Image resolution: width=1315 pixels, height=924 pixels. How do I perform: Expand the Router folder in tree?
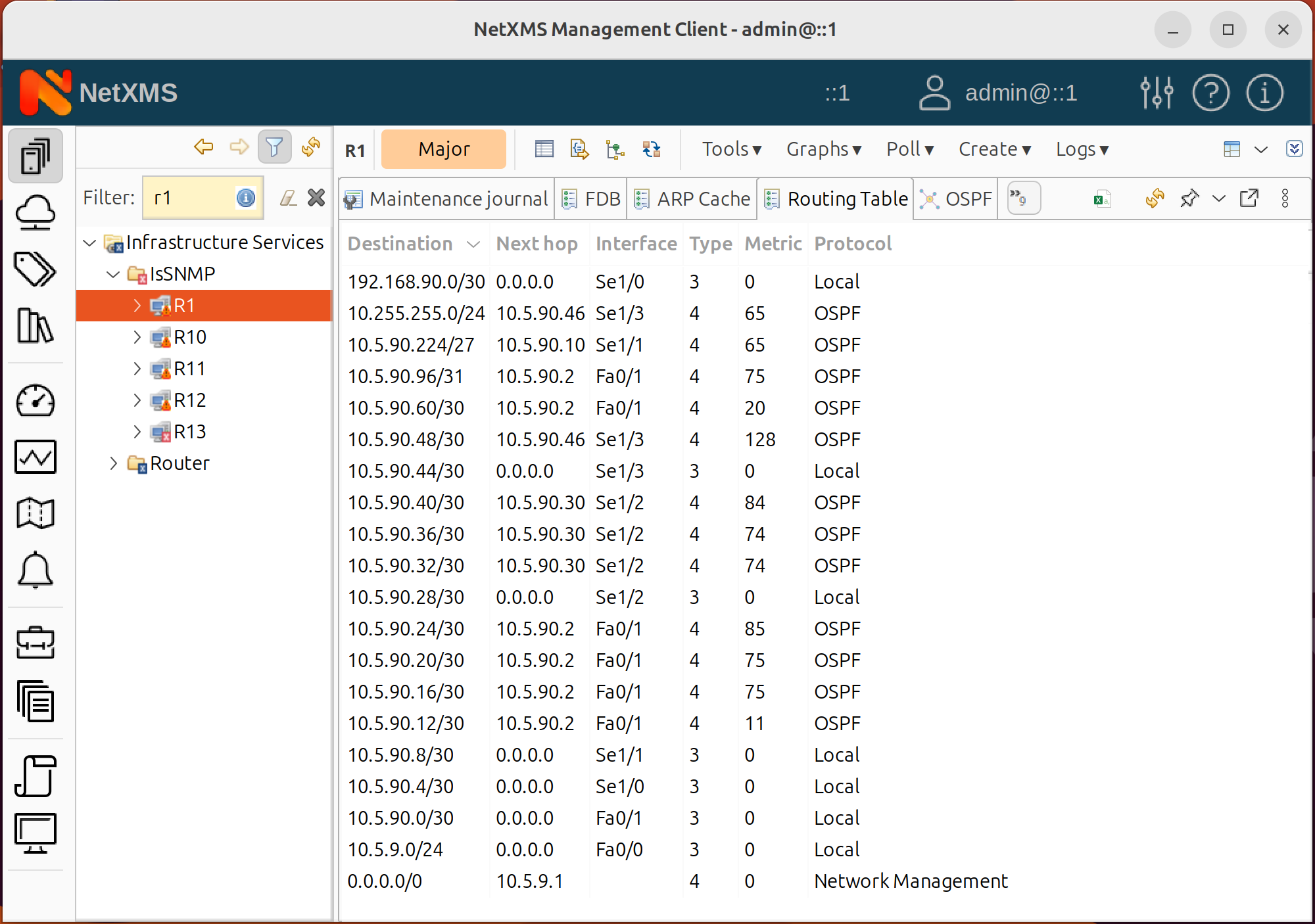pos(113,463)
